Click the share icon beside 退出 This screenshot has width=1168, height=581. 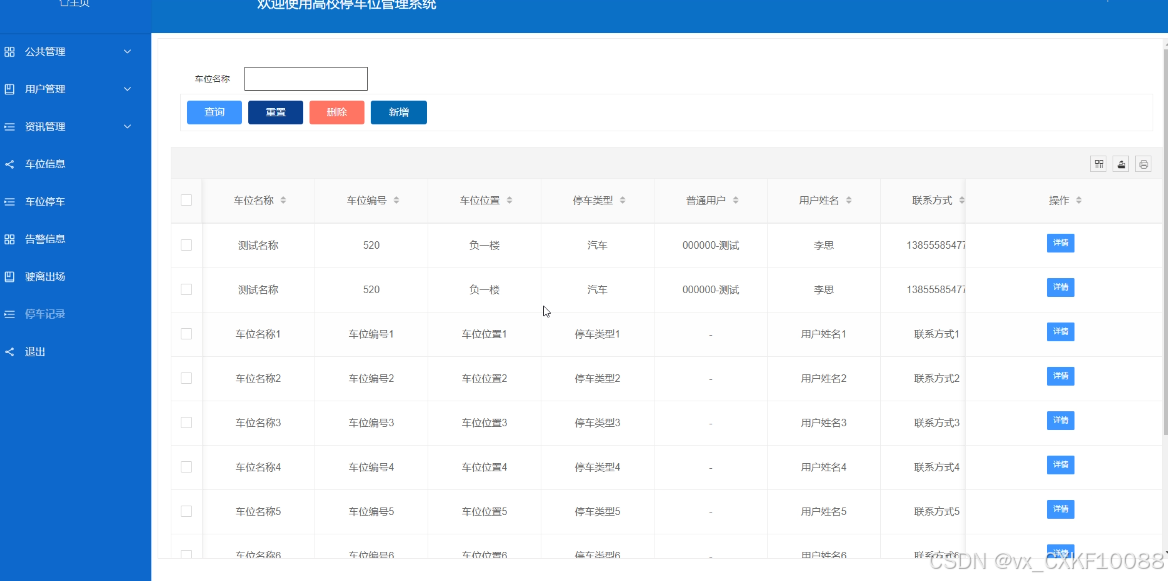[x=10, y=352]
